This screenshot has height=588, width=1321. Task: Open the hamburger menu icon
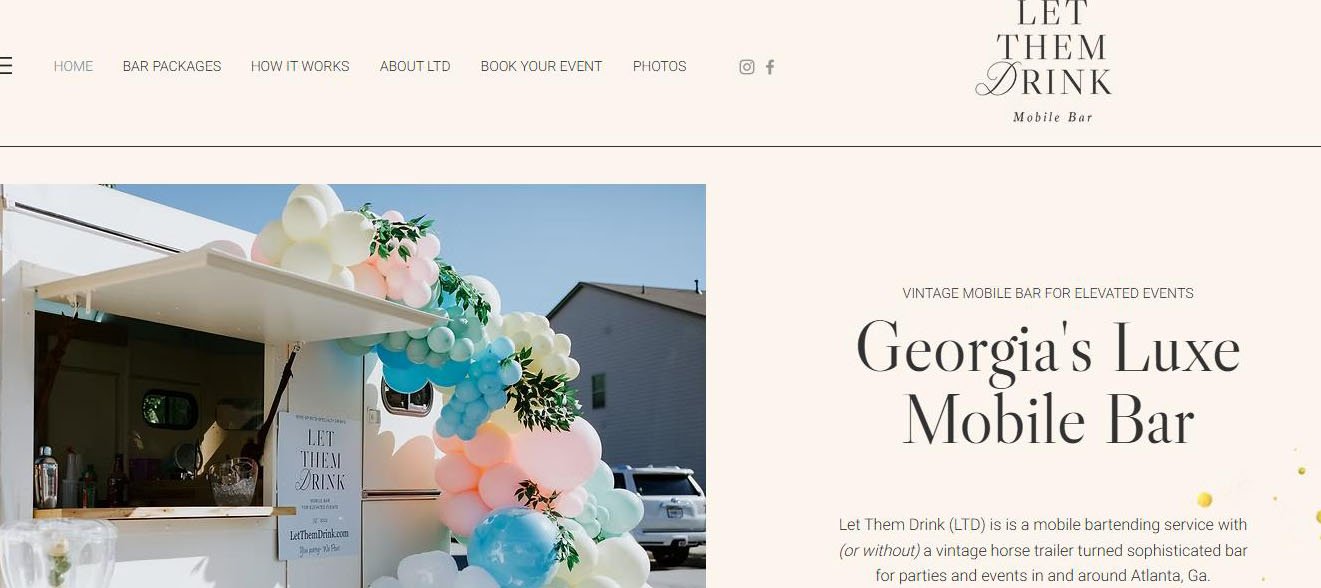click(5, 66)
